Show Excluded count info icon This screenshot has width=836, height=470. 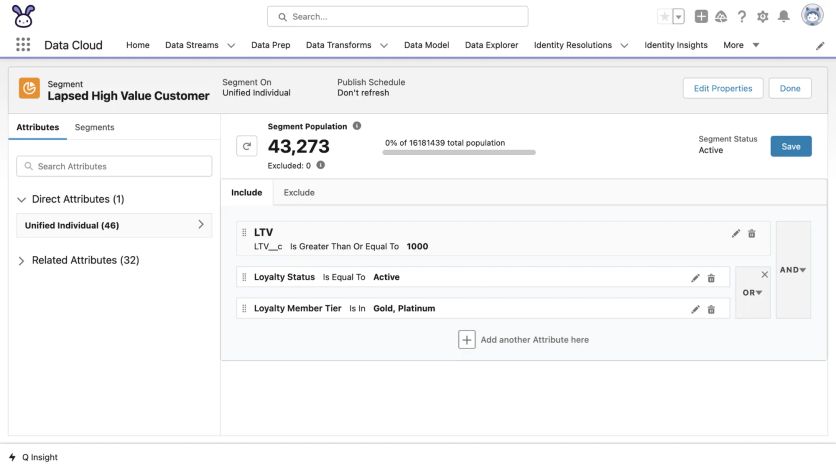pyautogui.click(x=320, y=165)
